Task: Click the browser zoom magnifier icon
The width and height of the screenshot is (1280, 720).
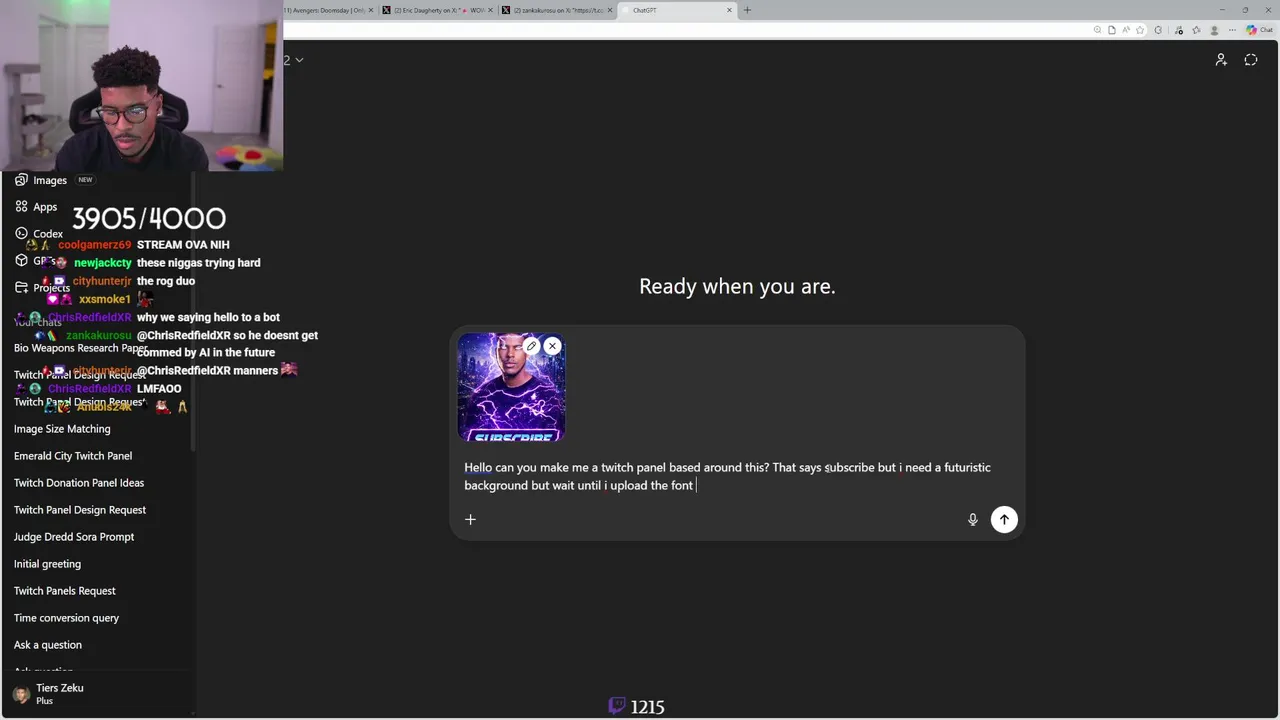Action: pos(1097,30)
